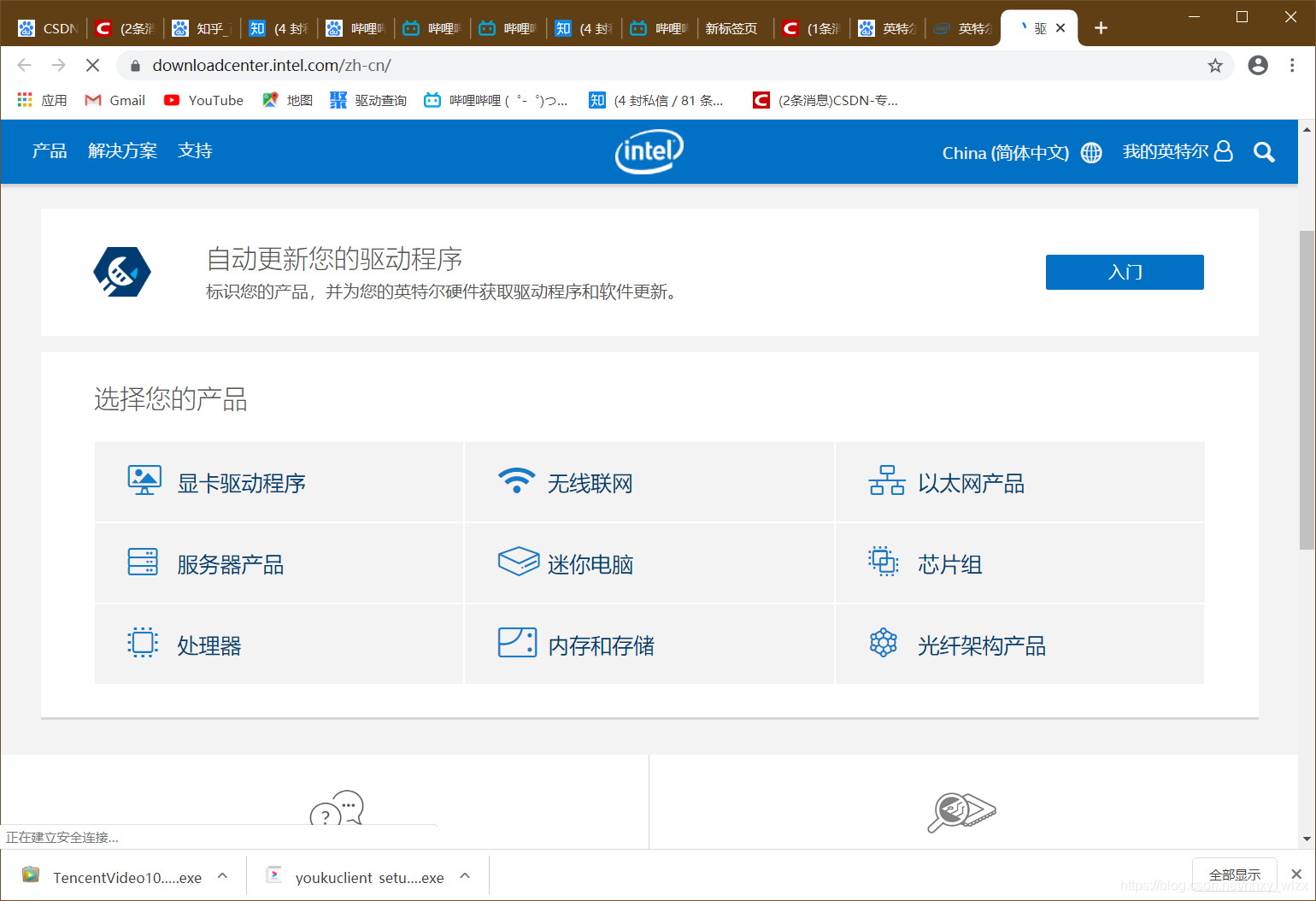Open the 产品 menu
This screenshot has height=901, width=1316.
point(50,151)
